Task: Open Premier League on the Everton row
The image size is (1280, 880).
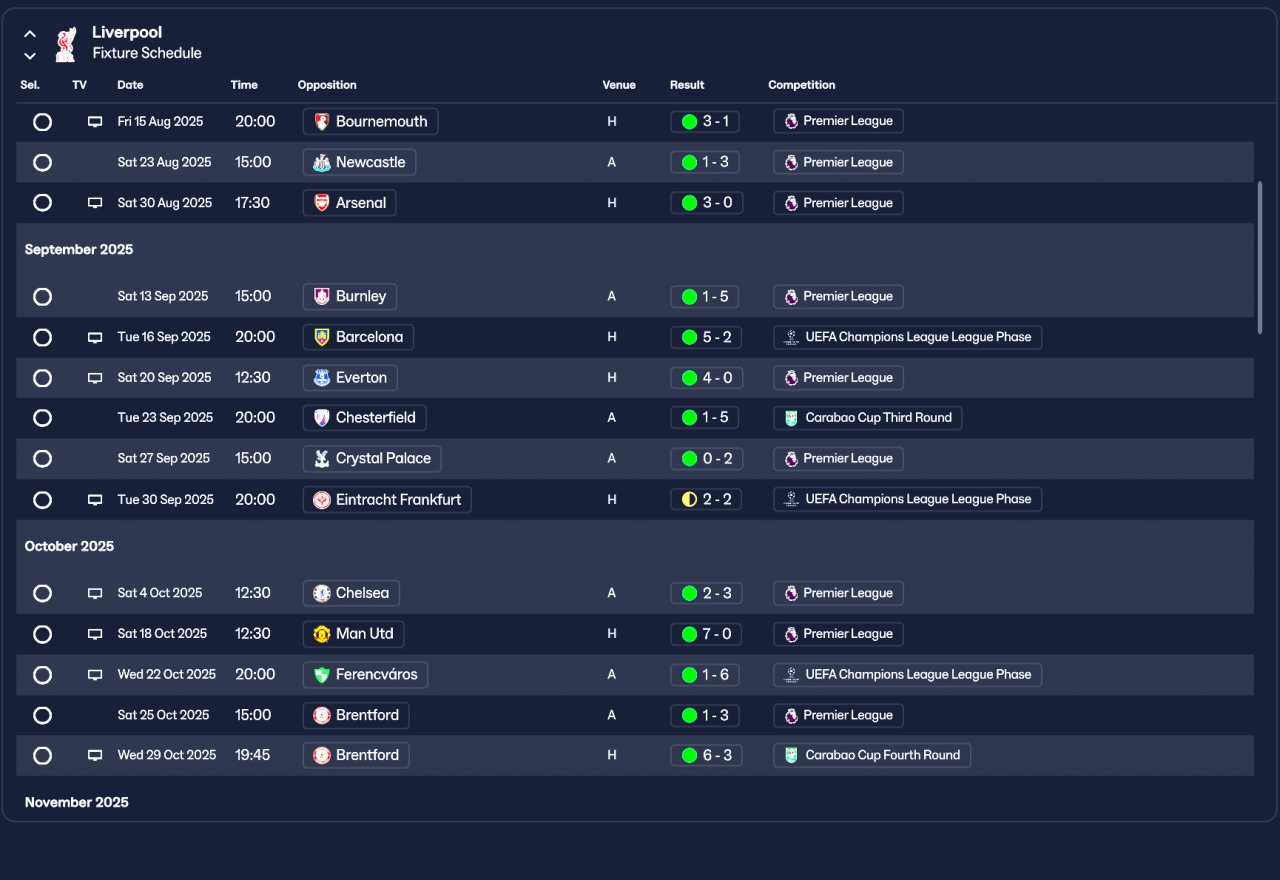Action: pos(839,378)
